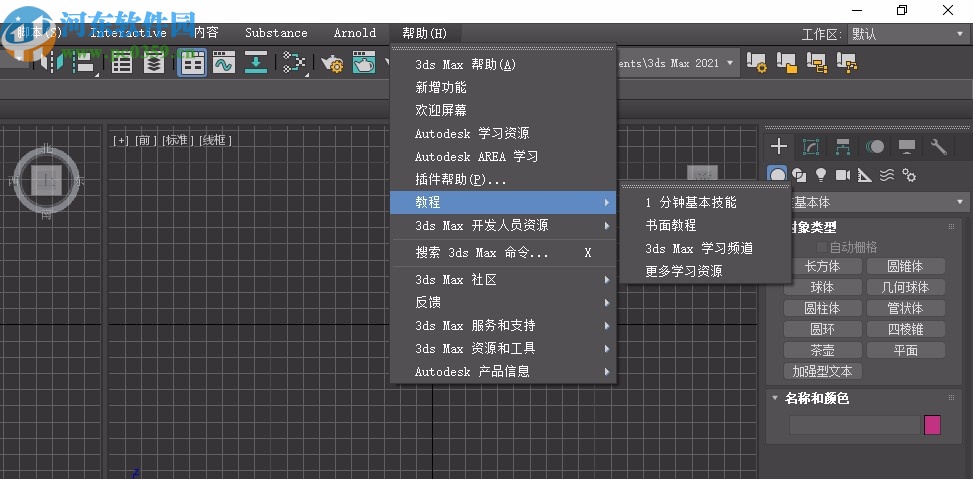Expand the 3ds Max 服务和支持 submenu

coord(503,326)
